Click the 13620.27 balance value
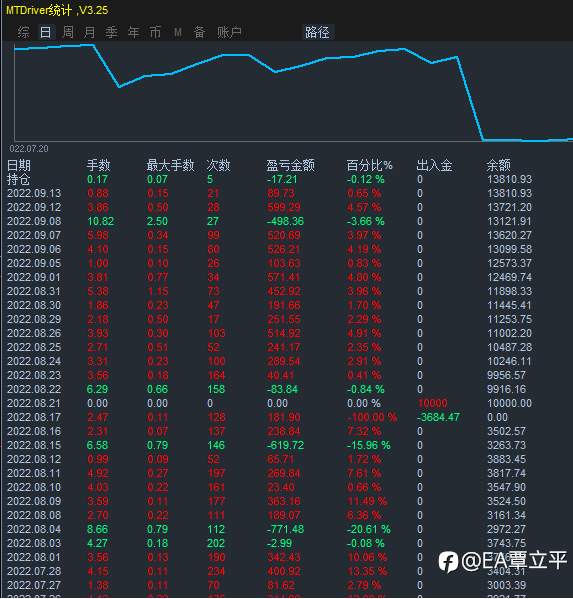The image size is (573, 599). click(510, 235)
